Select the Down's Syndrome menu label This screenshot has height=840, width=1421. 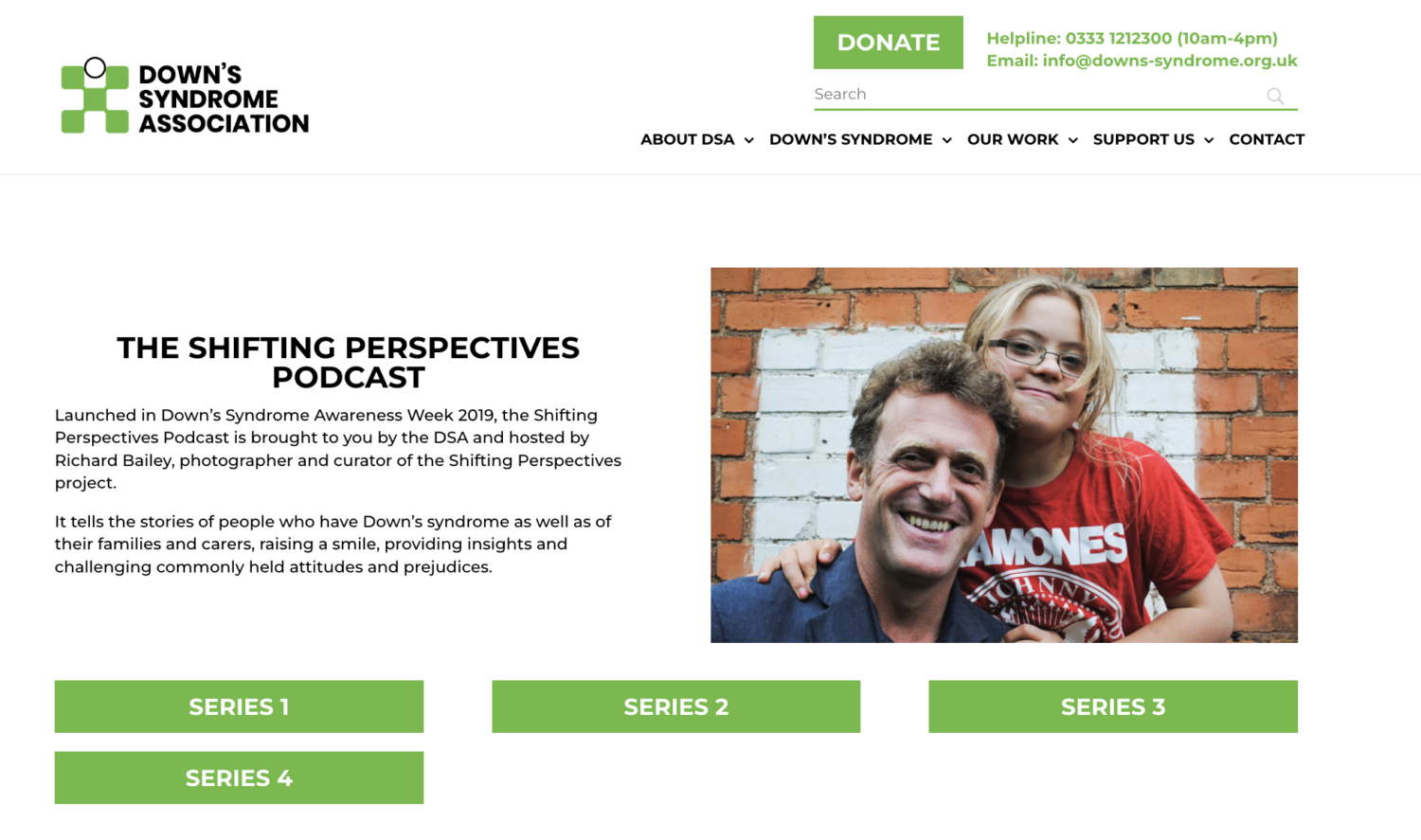pos(851,139)
